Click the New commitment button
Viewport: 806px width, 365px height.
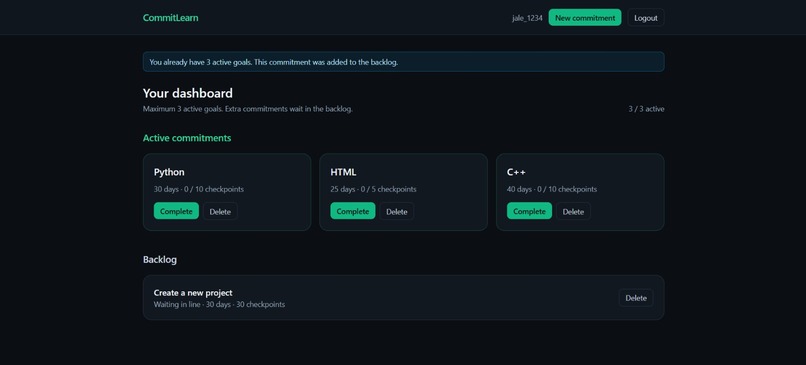coord(584,17)
